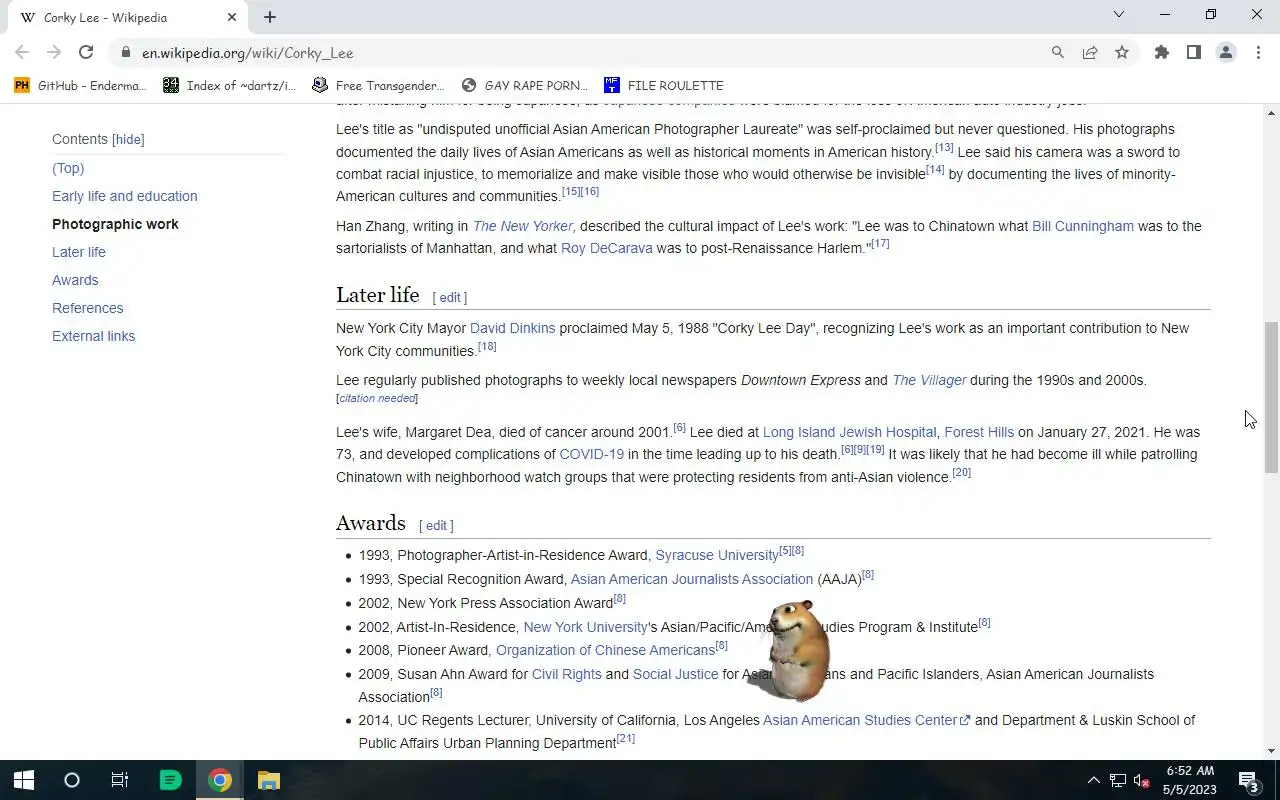Open the Social Justice link
1280x800 pixels.
click(676, 674)
